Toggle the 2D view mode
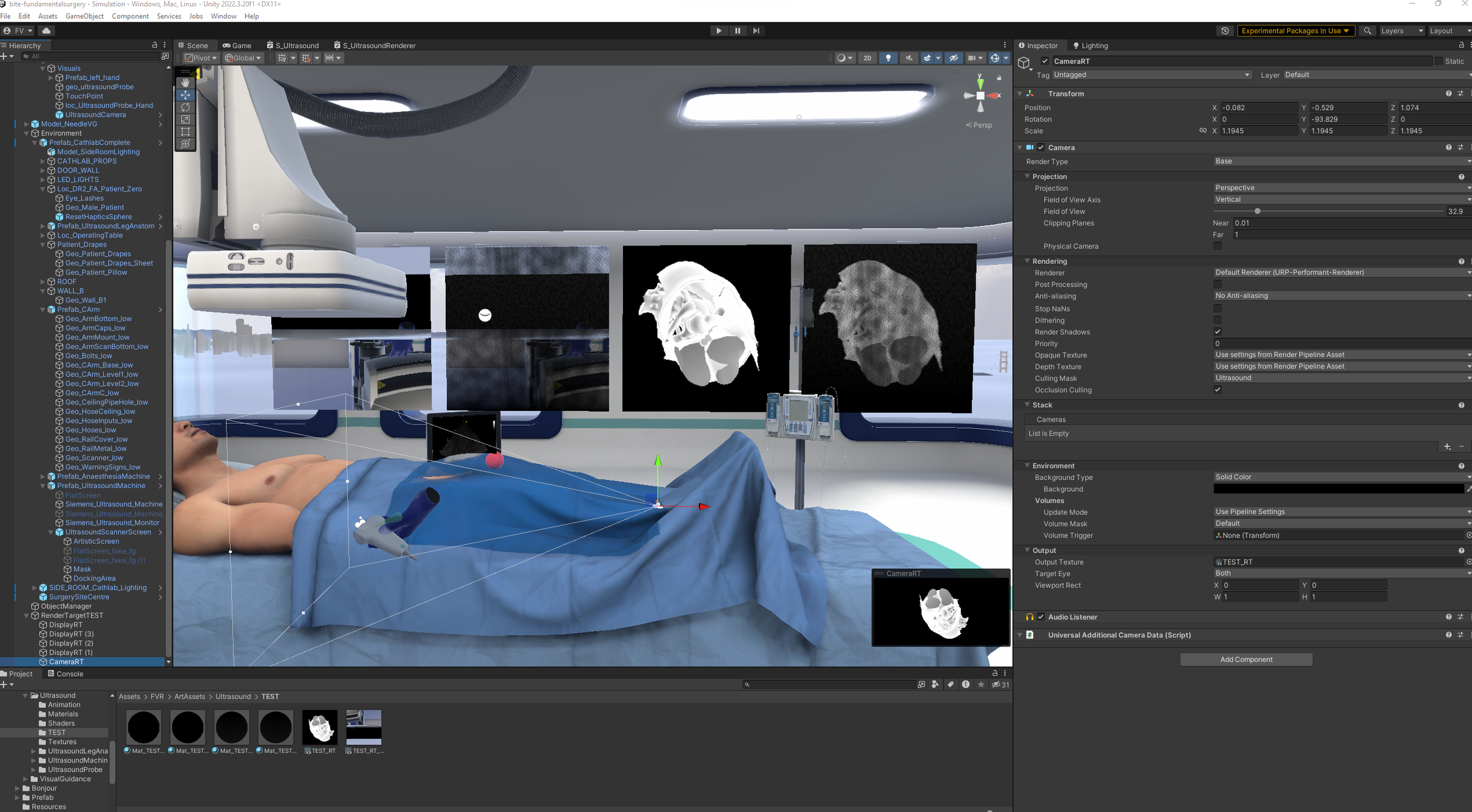1472x812 pixels. (x=867, y=58)
